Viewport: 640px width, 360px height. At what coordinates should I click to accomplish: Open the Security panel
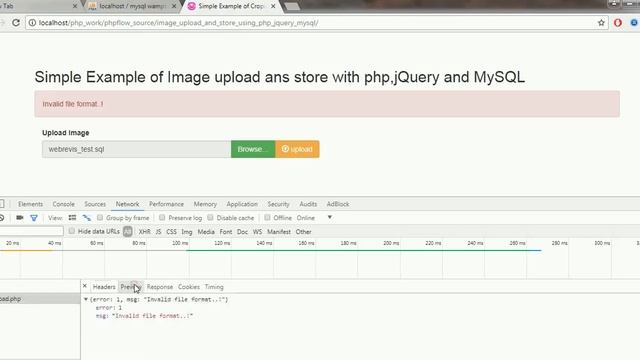278,204
